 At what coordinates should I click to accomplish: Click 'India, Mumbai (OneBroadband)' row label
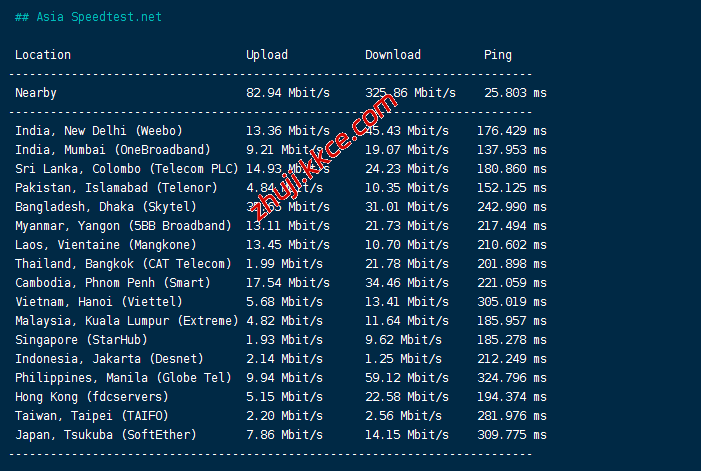113,150
